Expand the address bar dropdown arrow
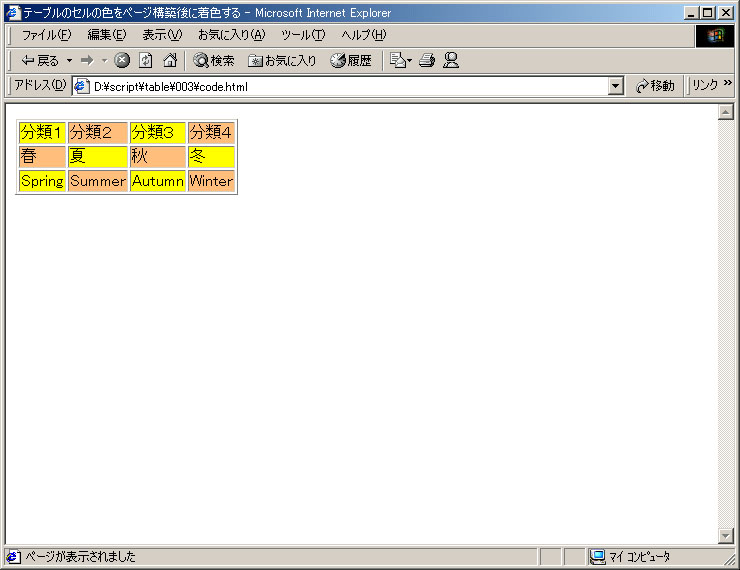The image size is (740, 570). [x=615, y=86]
